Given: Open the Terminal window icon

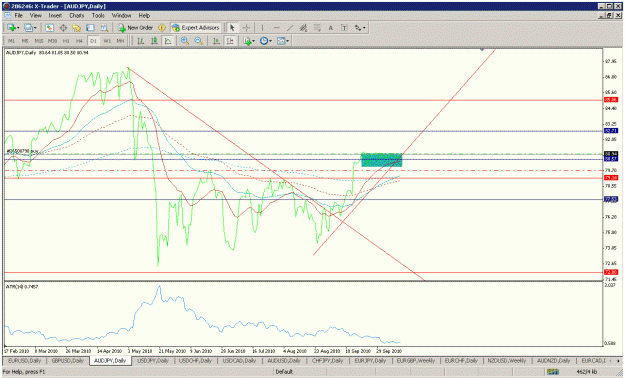Looking at the screenshot, I should (90, 28).
